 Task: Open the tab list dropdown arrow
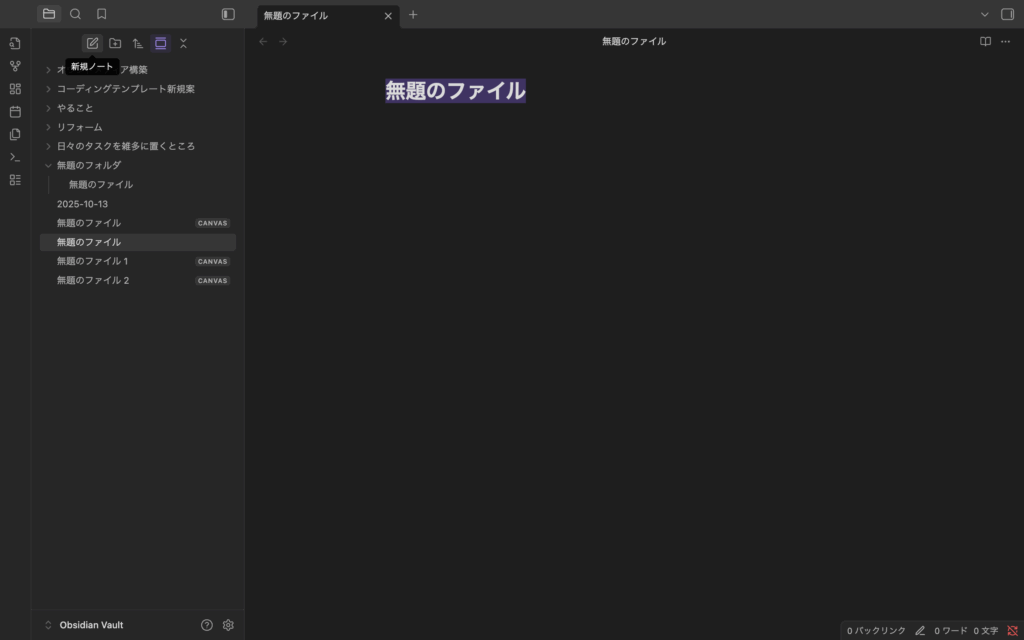[984, 14]
